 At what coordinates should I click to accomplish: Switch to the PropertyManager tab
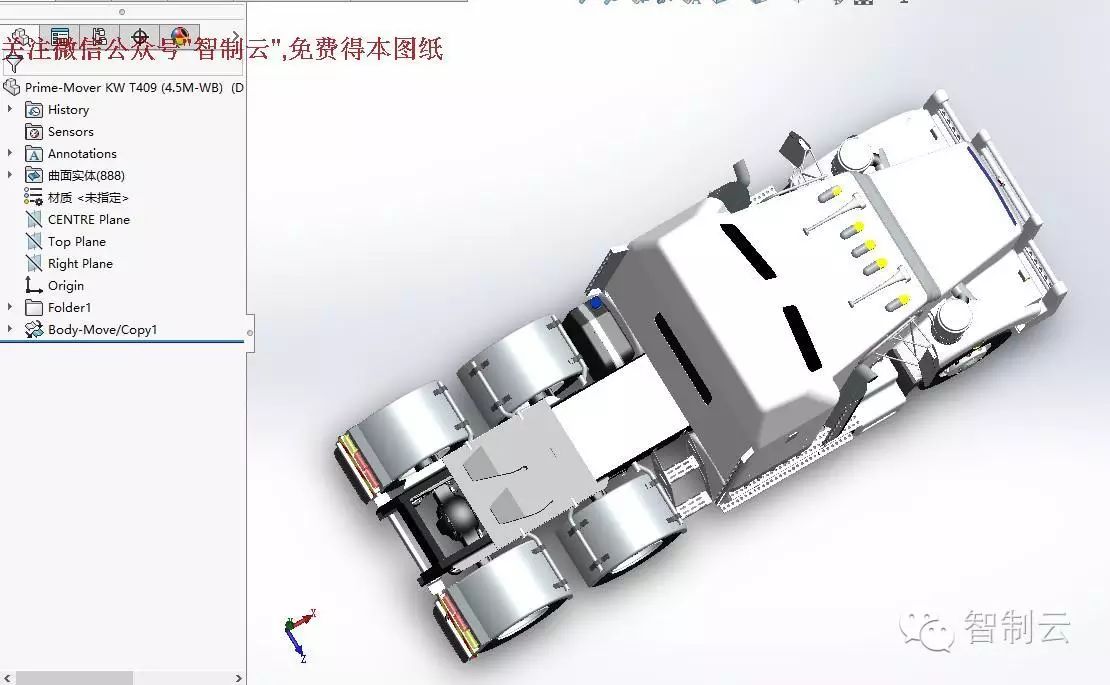click(59, 37)
